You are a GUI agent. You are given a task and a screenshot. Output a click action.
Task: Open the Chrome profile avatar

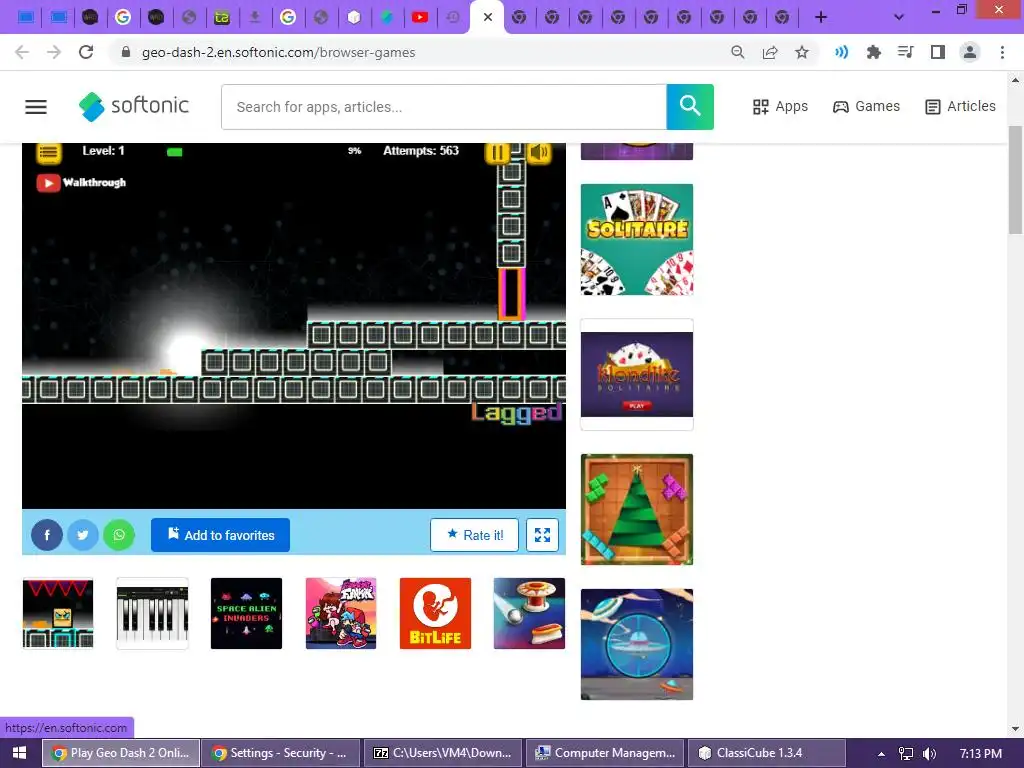pos(970,52)
